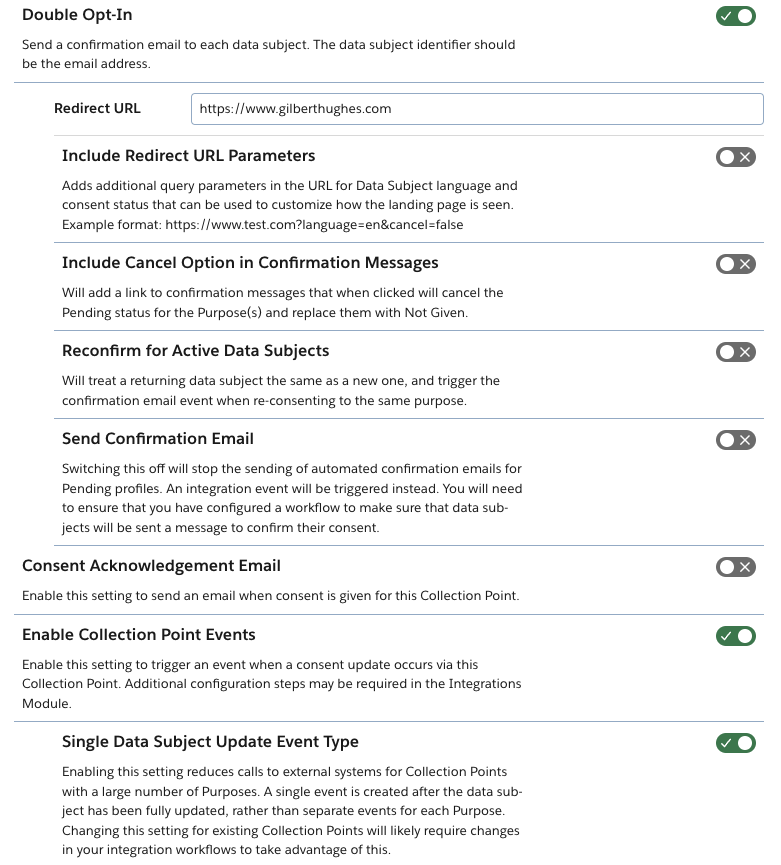Click the "Enable Collection Point Events" heading
781x865 pixels.
point(138,635)
